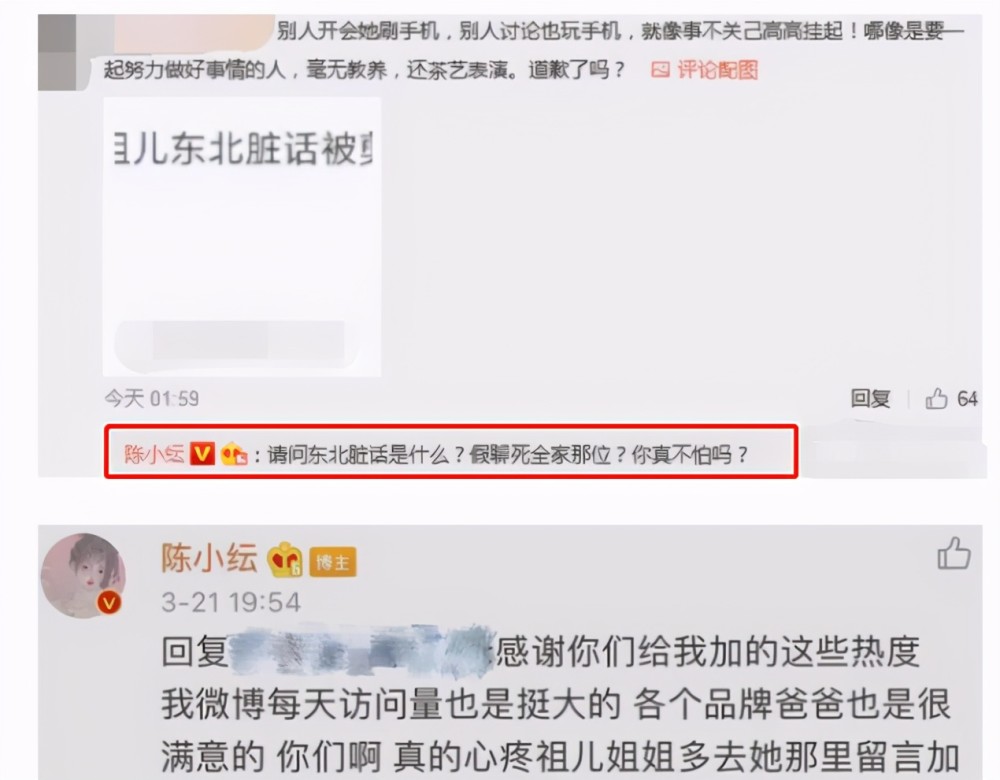This screenshot has height=780, width=1000.
Task: Click the 3-21 19:54 timestamp
Action: tap(231, 603)
